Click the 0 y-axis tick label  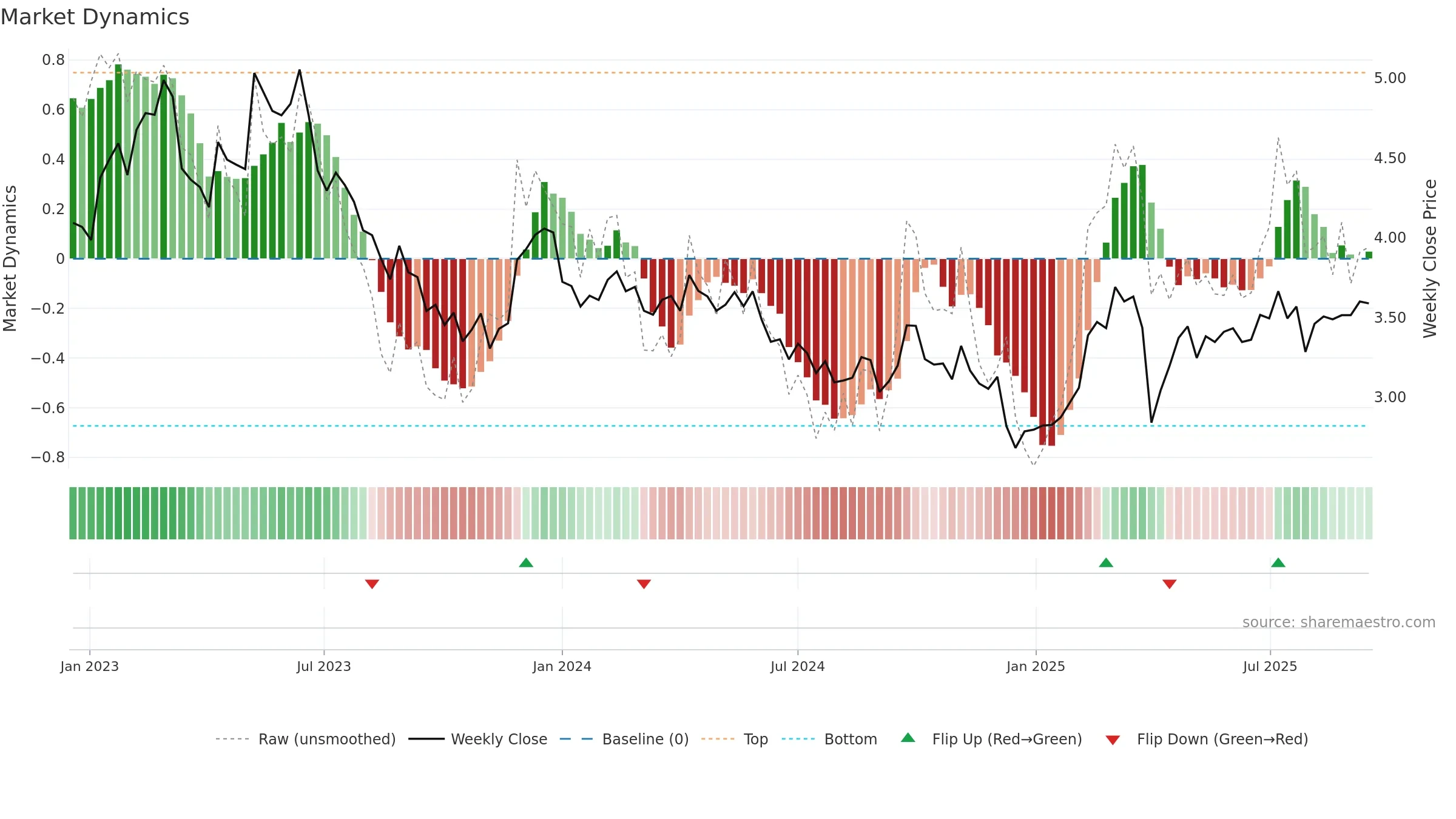click(60, 259)
